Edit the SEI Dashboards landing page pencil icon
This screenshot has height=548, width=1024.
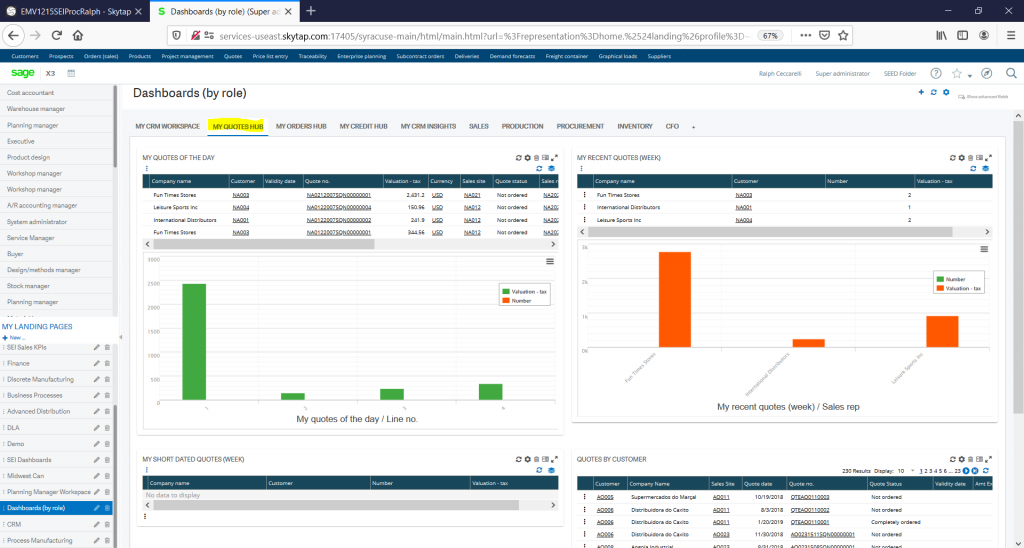point(97,460)
